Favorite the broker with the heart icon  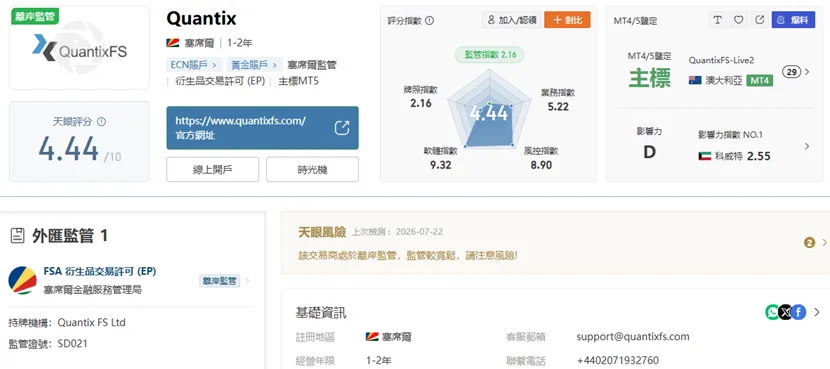(x=738, y=20)
